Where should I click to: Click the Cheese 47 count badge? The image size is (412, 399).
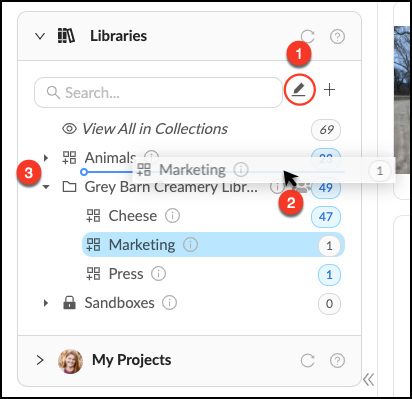coord(326,216)
